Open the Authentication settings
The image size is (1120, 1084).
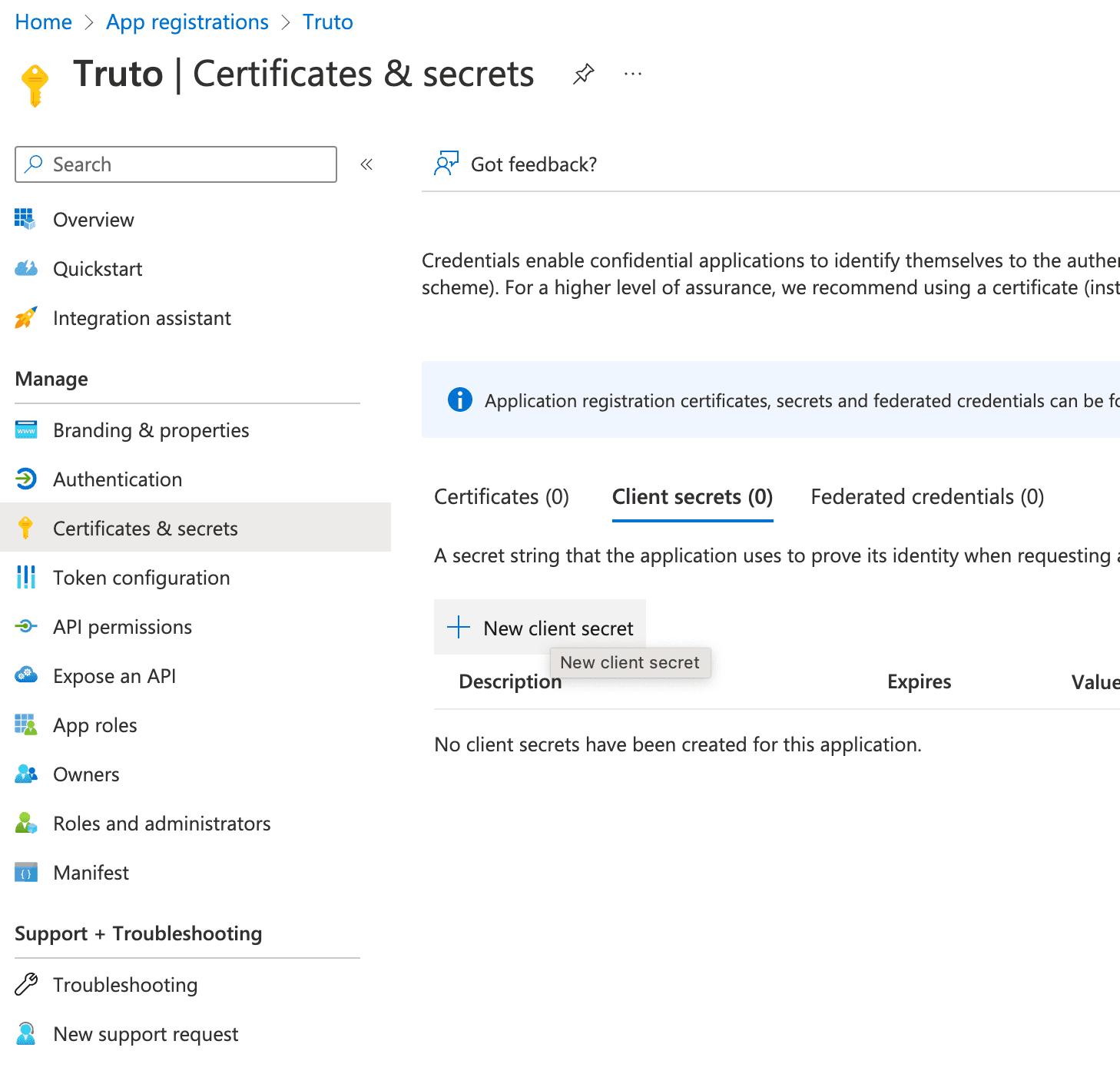117,479
